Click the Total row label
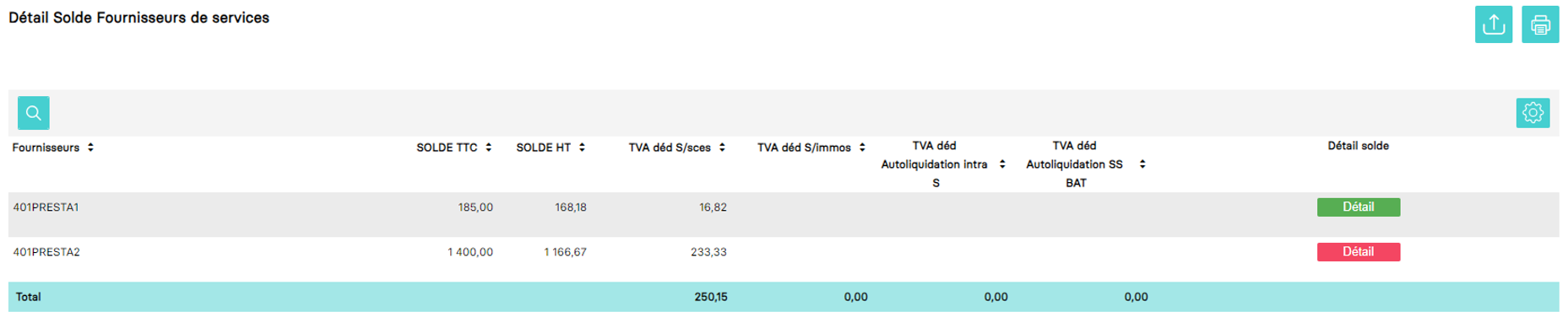 [29, 297]
